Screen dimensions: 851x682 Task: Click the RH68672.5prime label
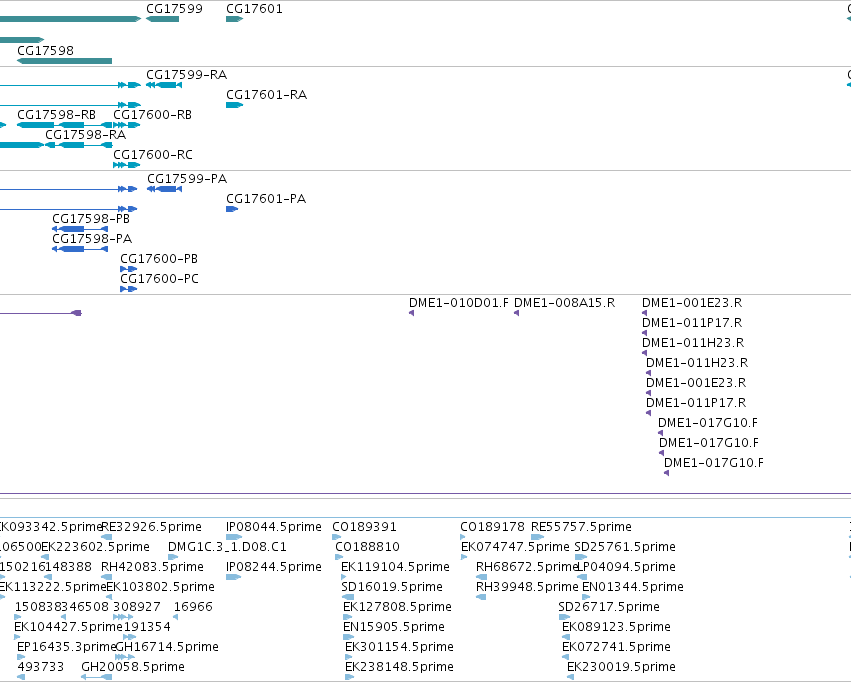click(x=526, y=567)
